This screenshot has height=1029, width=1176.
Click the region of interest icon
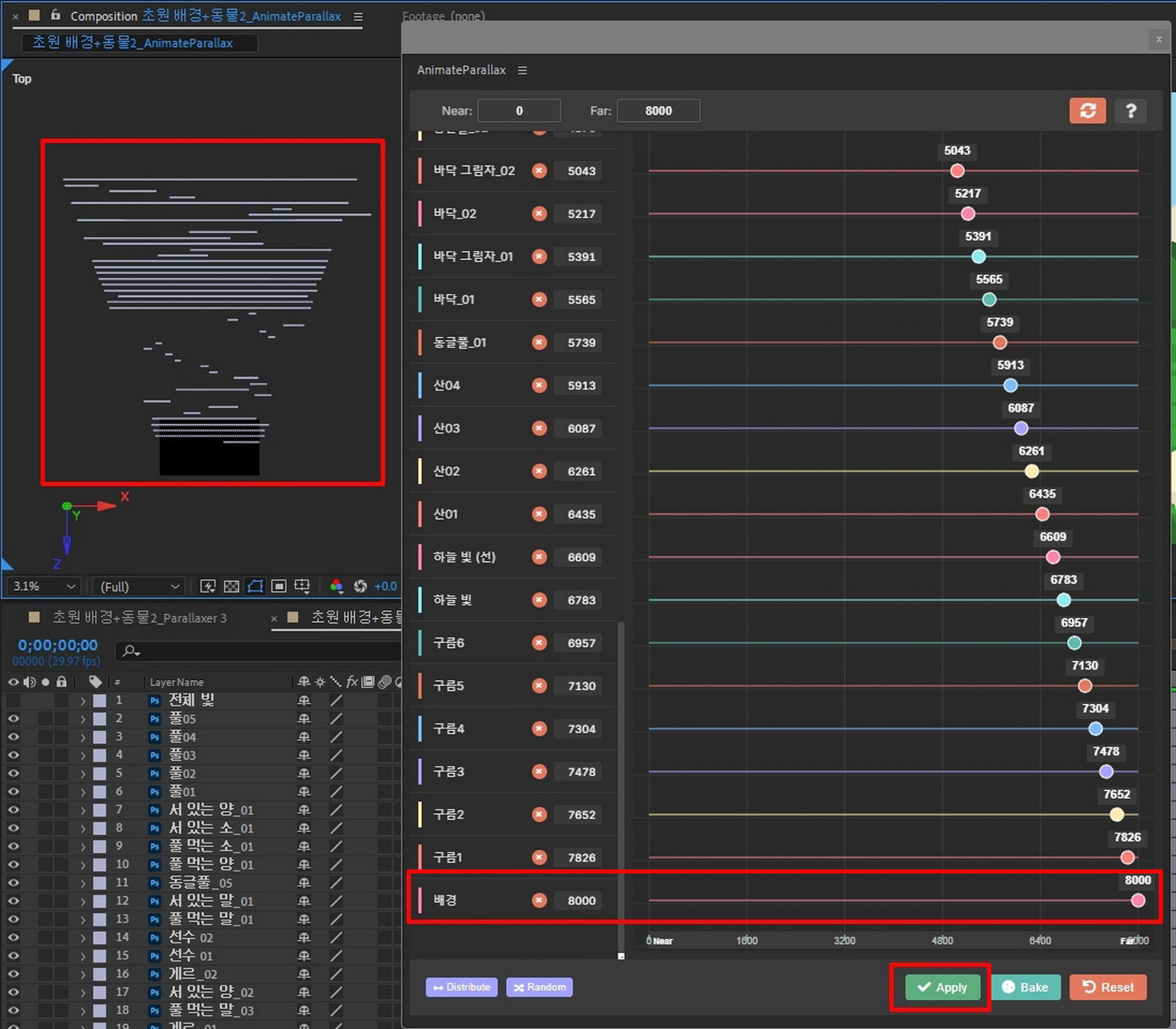[x=279, y=586]
